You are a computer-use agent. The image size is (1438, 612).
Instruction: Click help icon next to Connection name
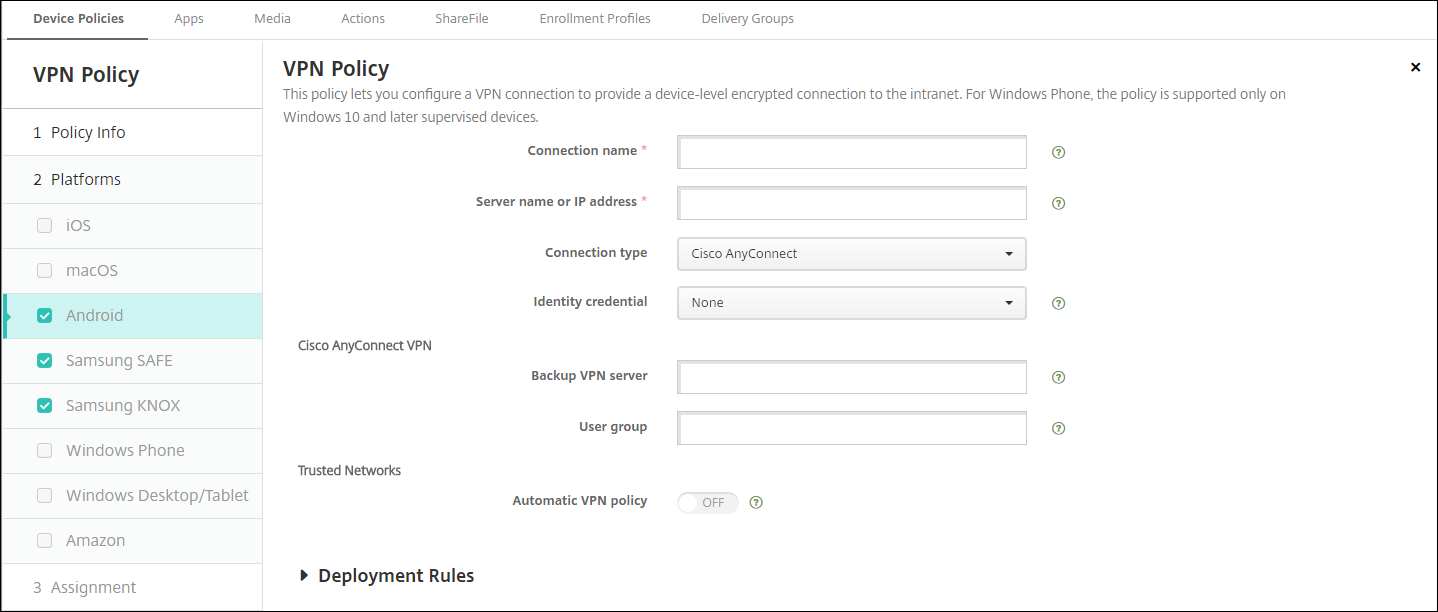tap(1059, 153)
